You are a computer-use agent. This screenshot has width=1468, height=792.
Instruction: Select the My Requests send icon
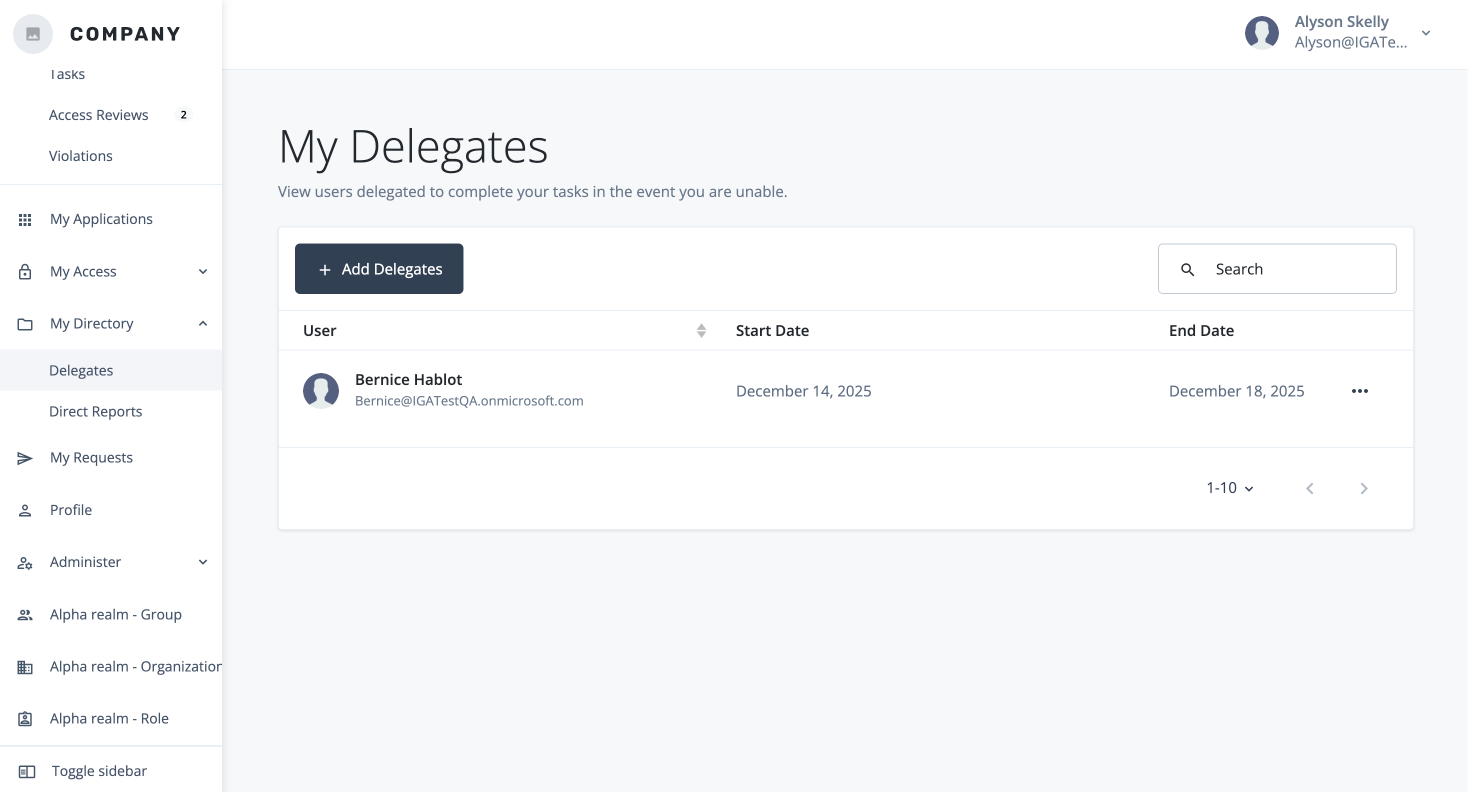(x=25, y=458)
